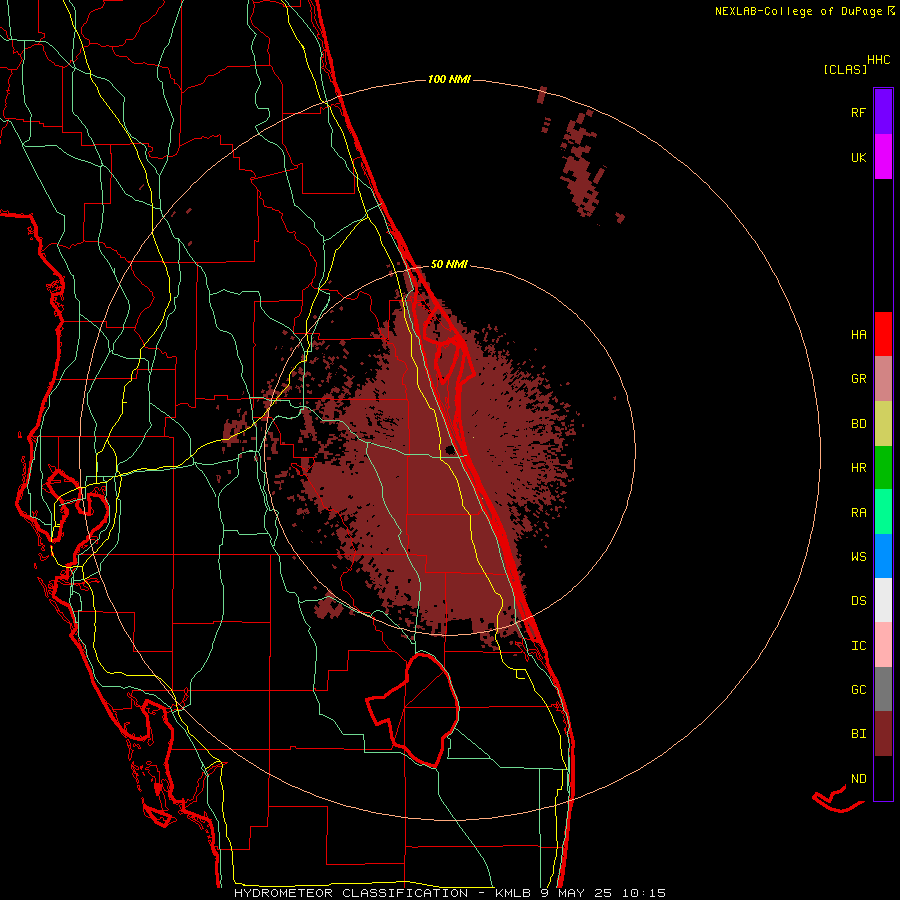Click the [CLAS] units label
Viewport: 900px width, 900px height.
845,69
